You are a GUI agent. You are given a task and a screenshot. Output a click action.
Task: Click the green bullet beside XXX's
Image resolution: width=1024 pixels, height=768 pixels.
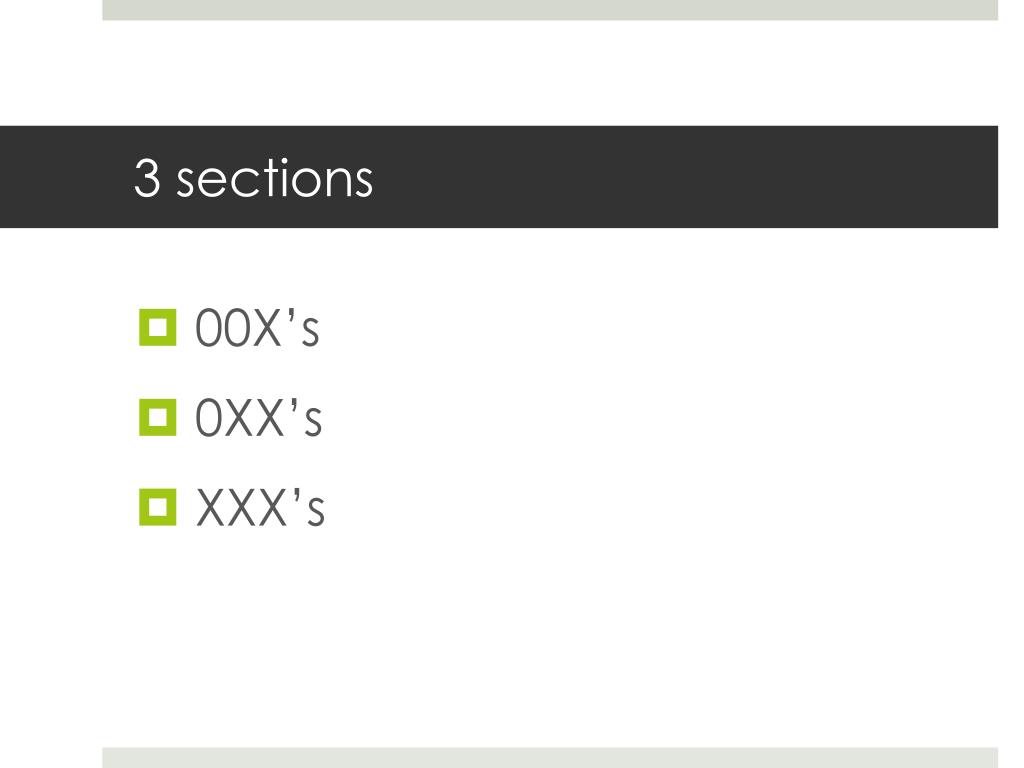[x=157, y=507]
